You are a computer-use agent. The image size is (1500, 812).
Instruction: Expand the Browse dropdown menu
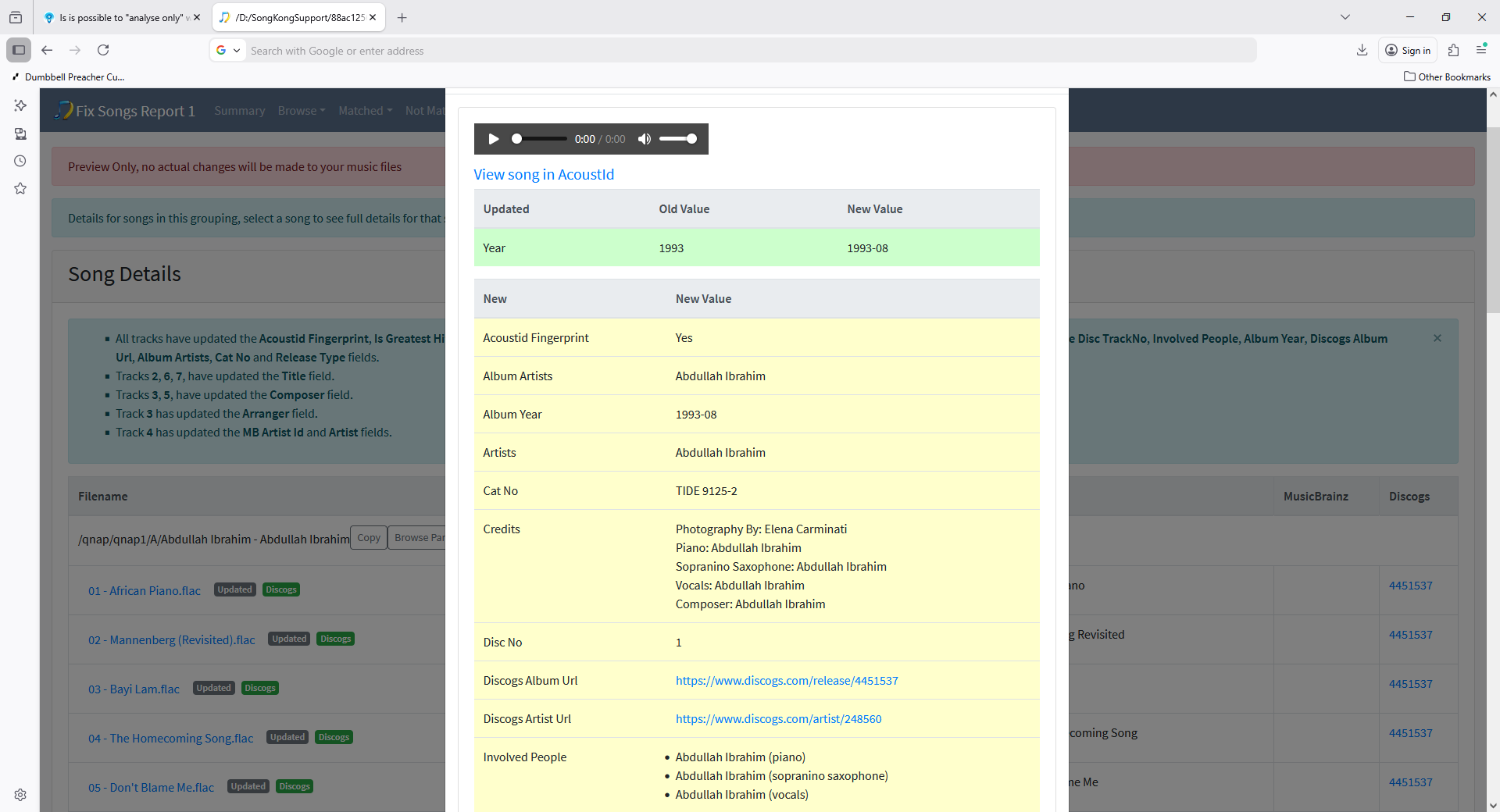tap(301, 111)
